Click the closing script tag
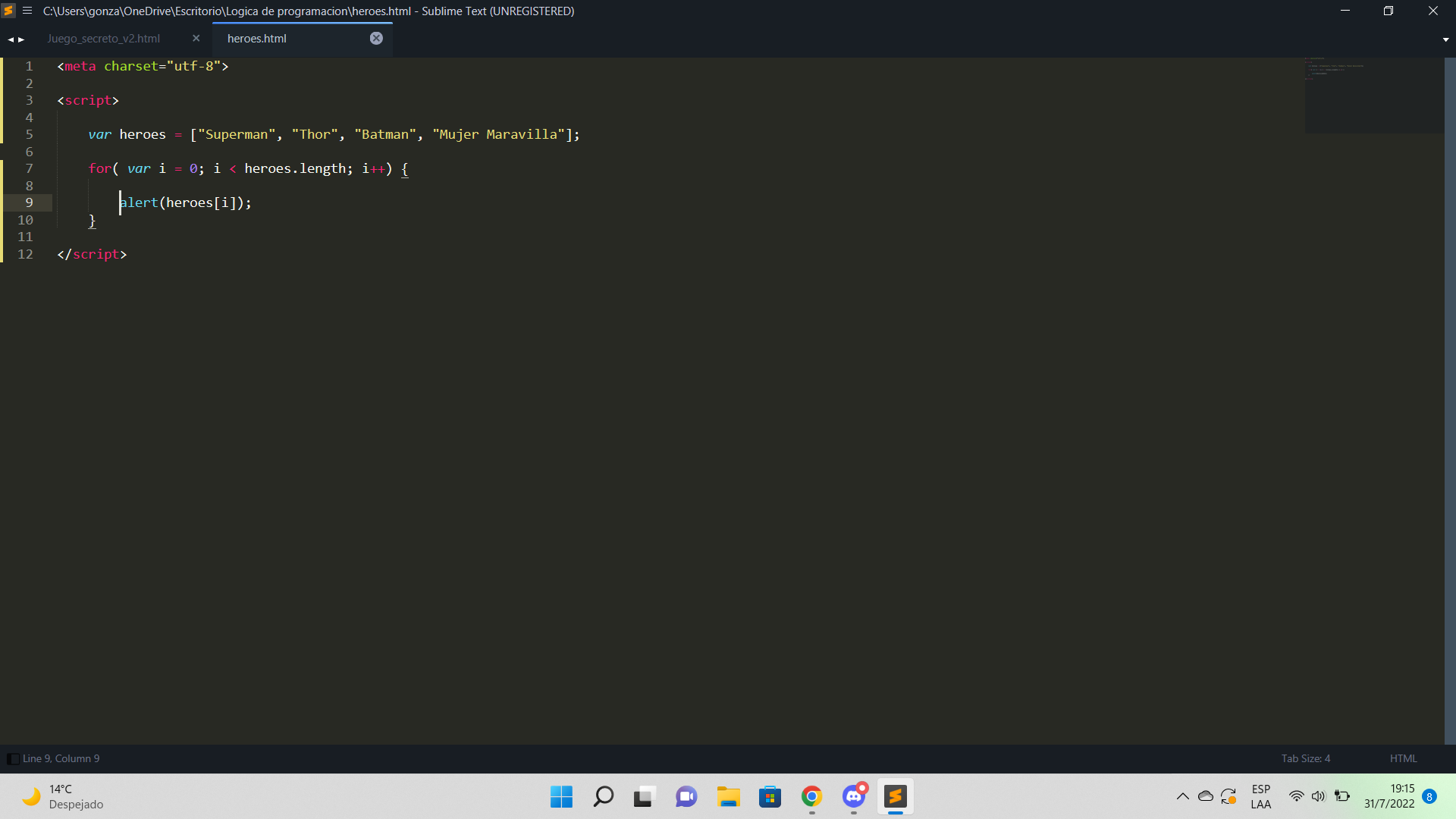1456x819 pixels. (x=92, y=254)
